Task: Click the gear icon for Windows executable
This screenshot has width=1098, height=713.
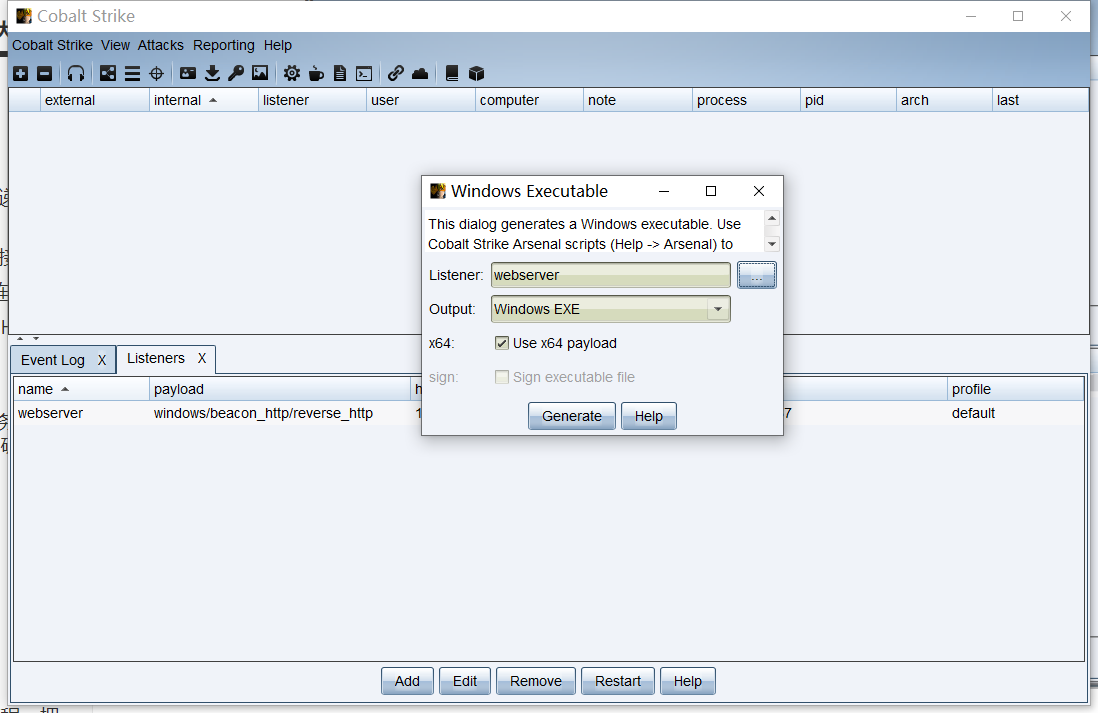Action: [291, 74]
